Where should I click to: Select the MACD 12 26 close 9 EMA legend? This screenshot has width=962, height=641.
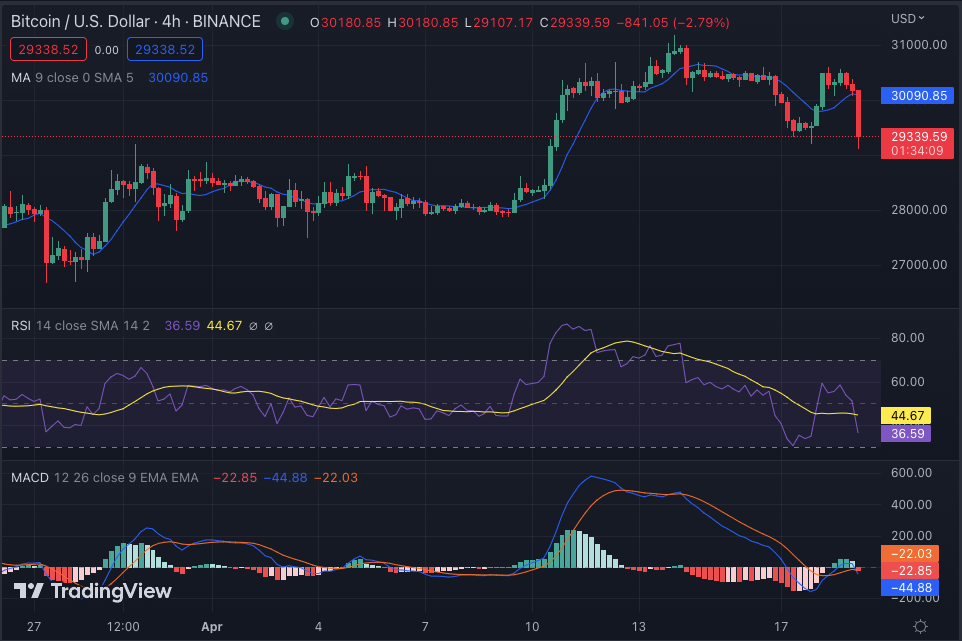pyautogui.click(x=104, y=478)
